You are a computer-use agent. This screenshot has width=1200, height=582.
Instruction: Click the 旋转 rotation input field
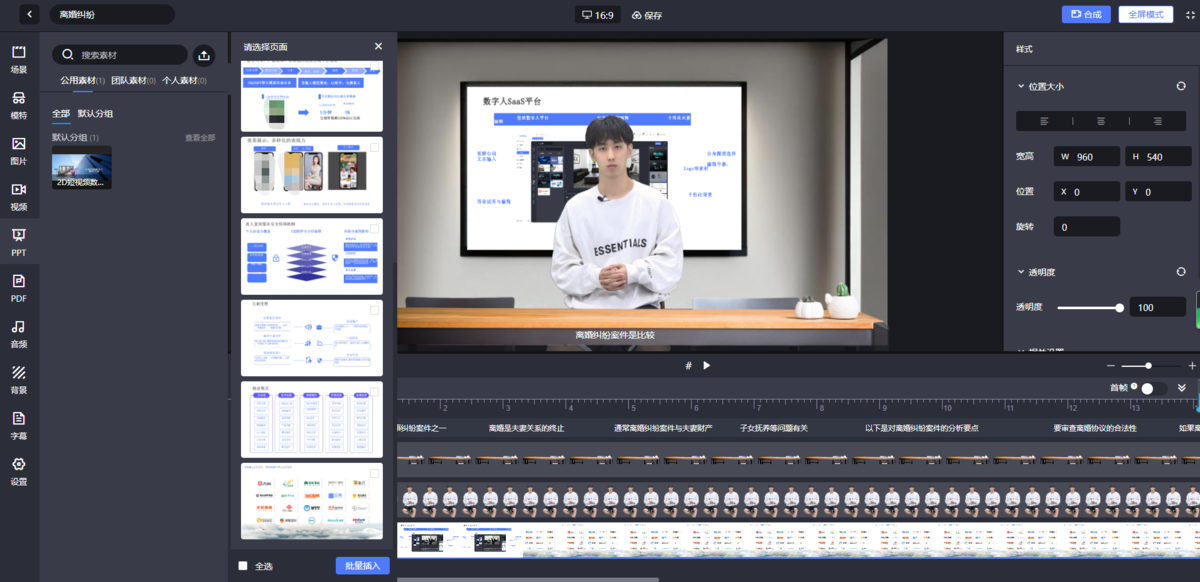[1086, 227]
